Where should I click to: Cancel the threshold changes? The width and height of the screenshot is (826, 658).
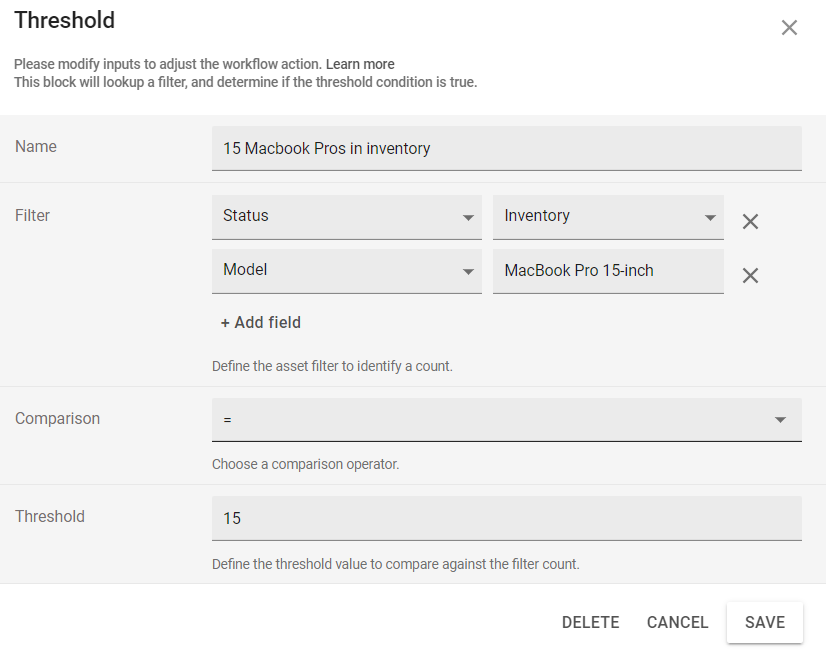(x=677, y=622)
